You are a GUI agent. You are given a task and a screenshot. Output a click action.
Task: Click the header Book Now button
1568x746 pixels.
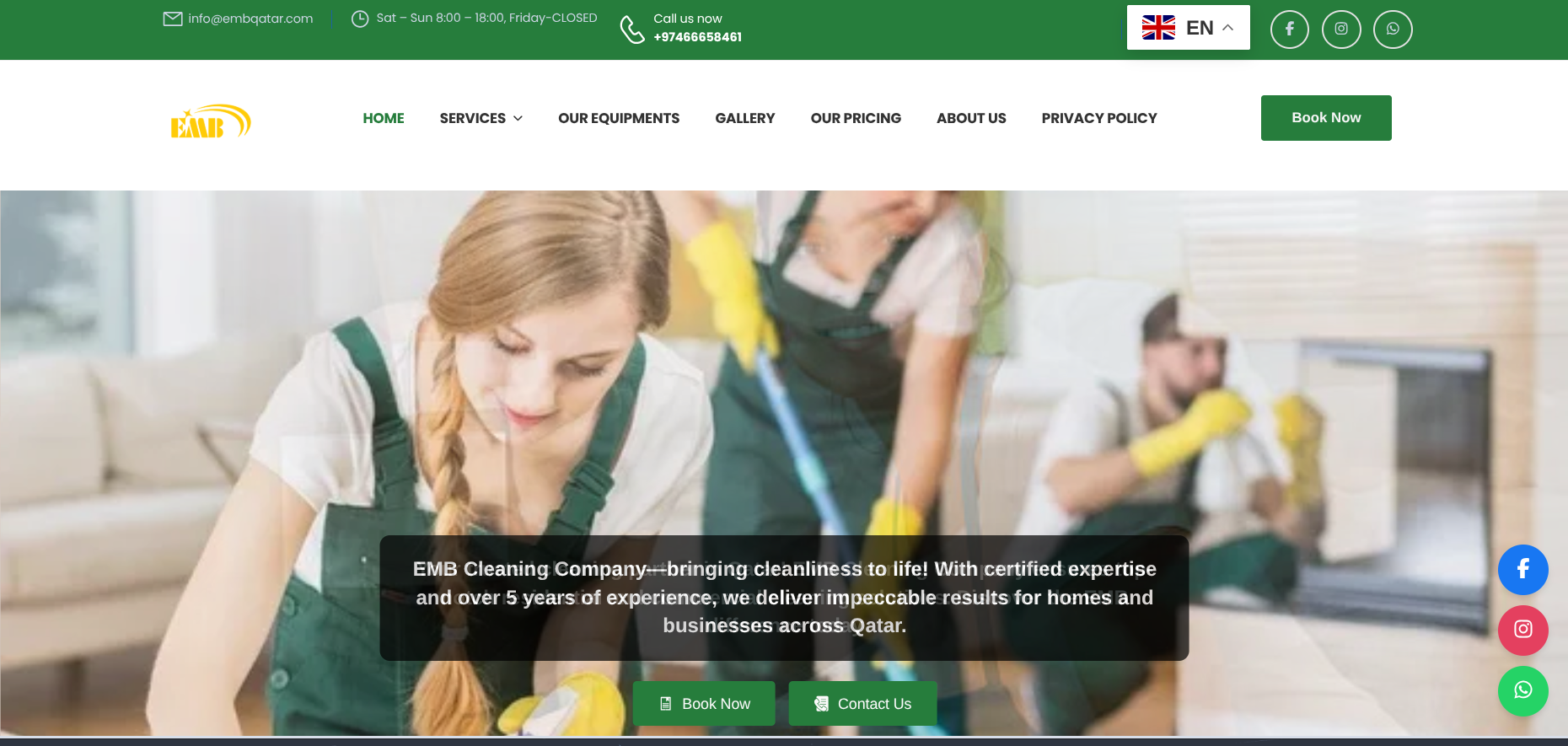point(1326,118)
